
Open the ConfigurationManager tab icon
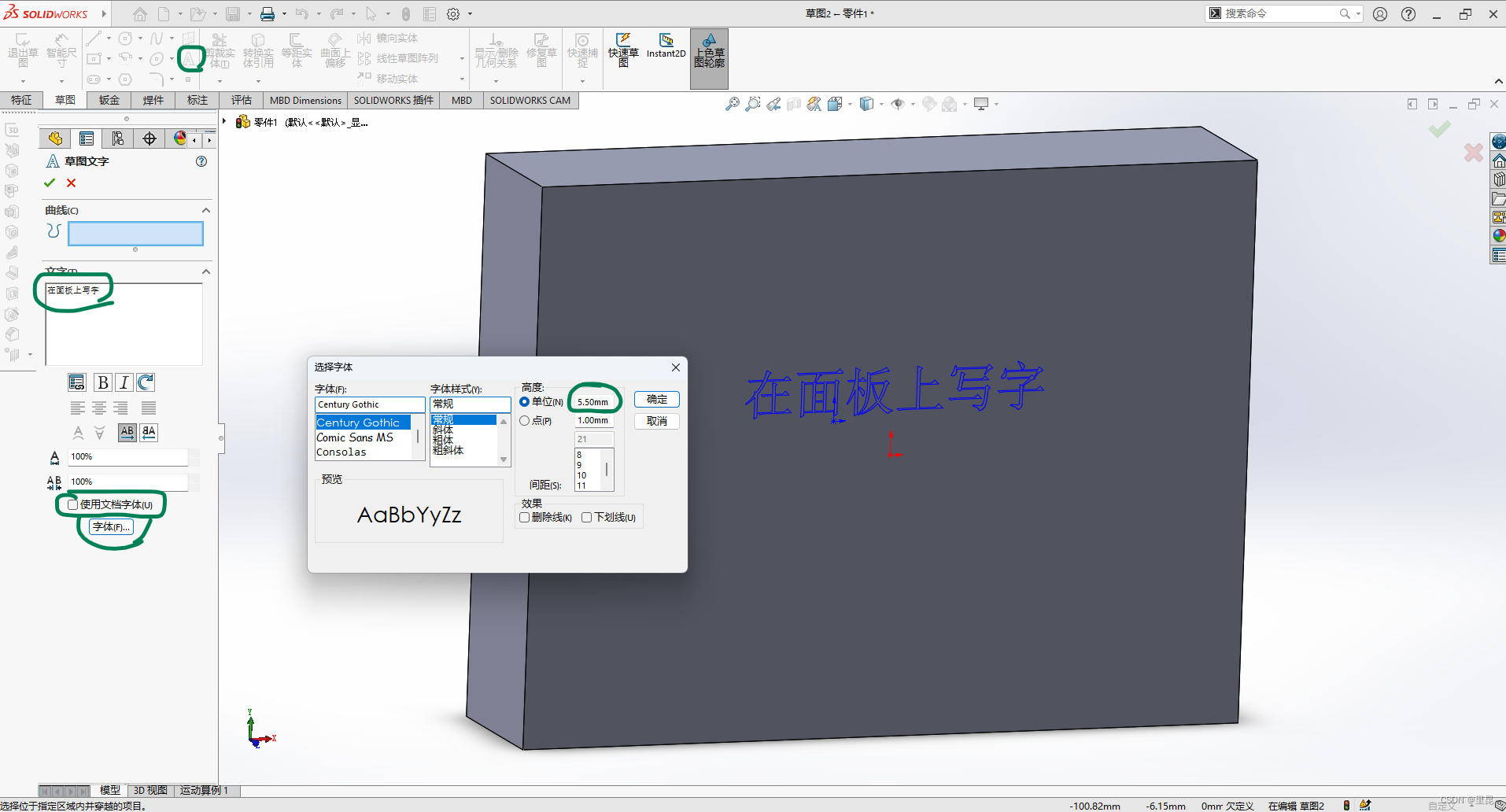click(x=118, y=138)
